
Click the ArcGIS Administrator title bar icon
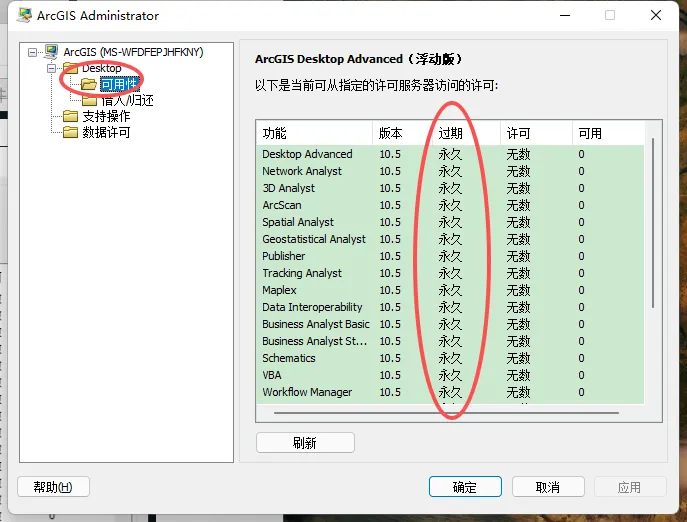click(24, 15)
